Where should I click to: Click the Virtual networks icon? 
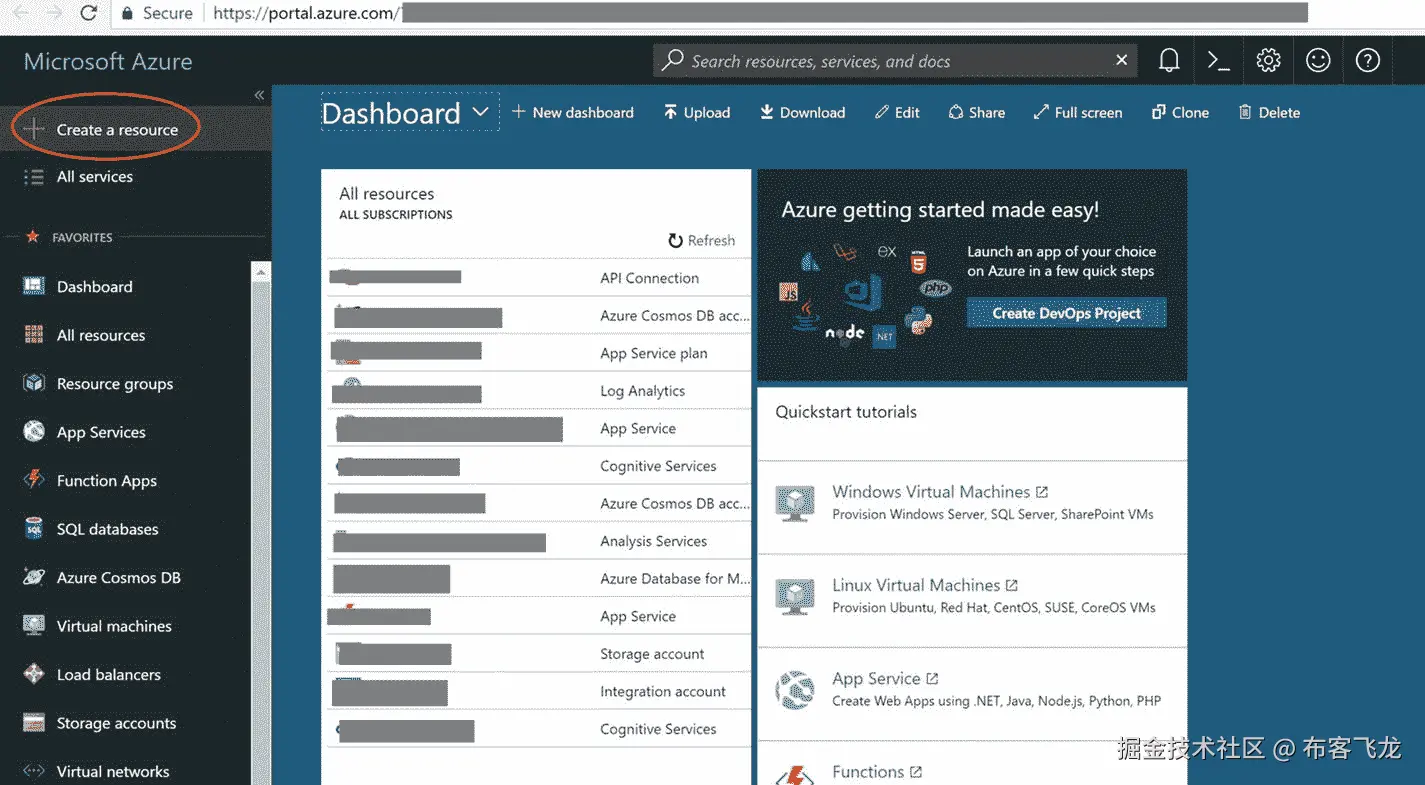tap(34, 771)
